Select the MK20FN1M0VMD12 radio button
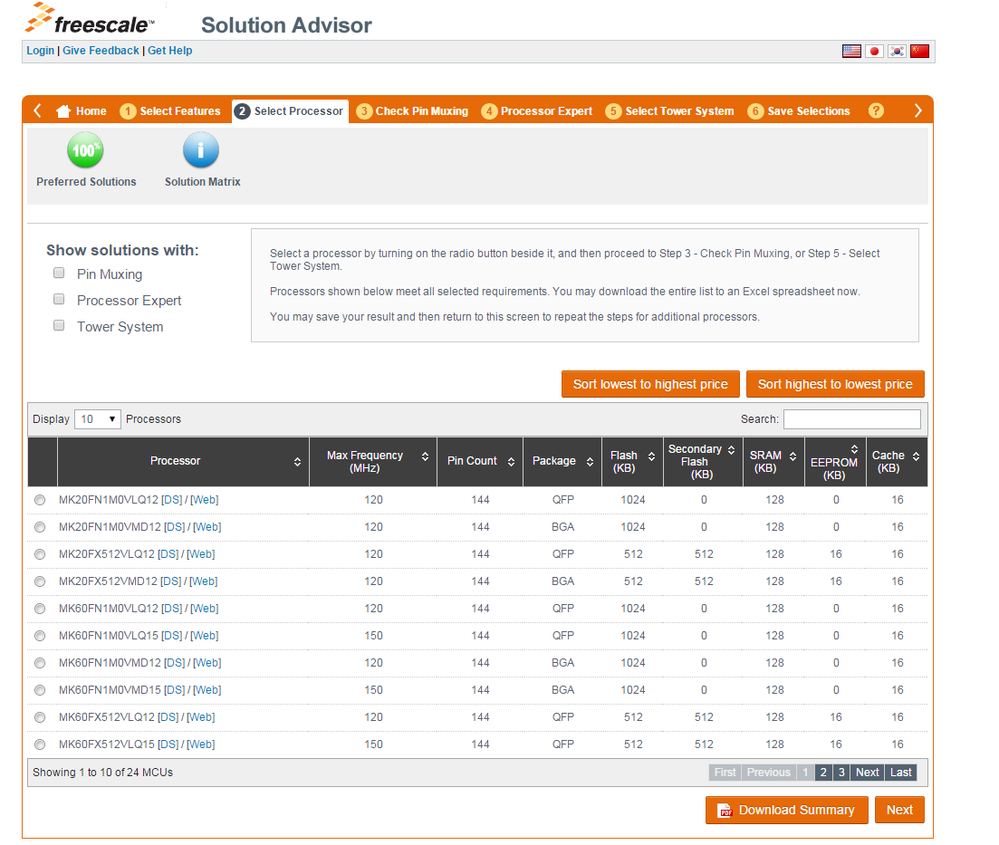999x845 pixels. coord(40,527)
